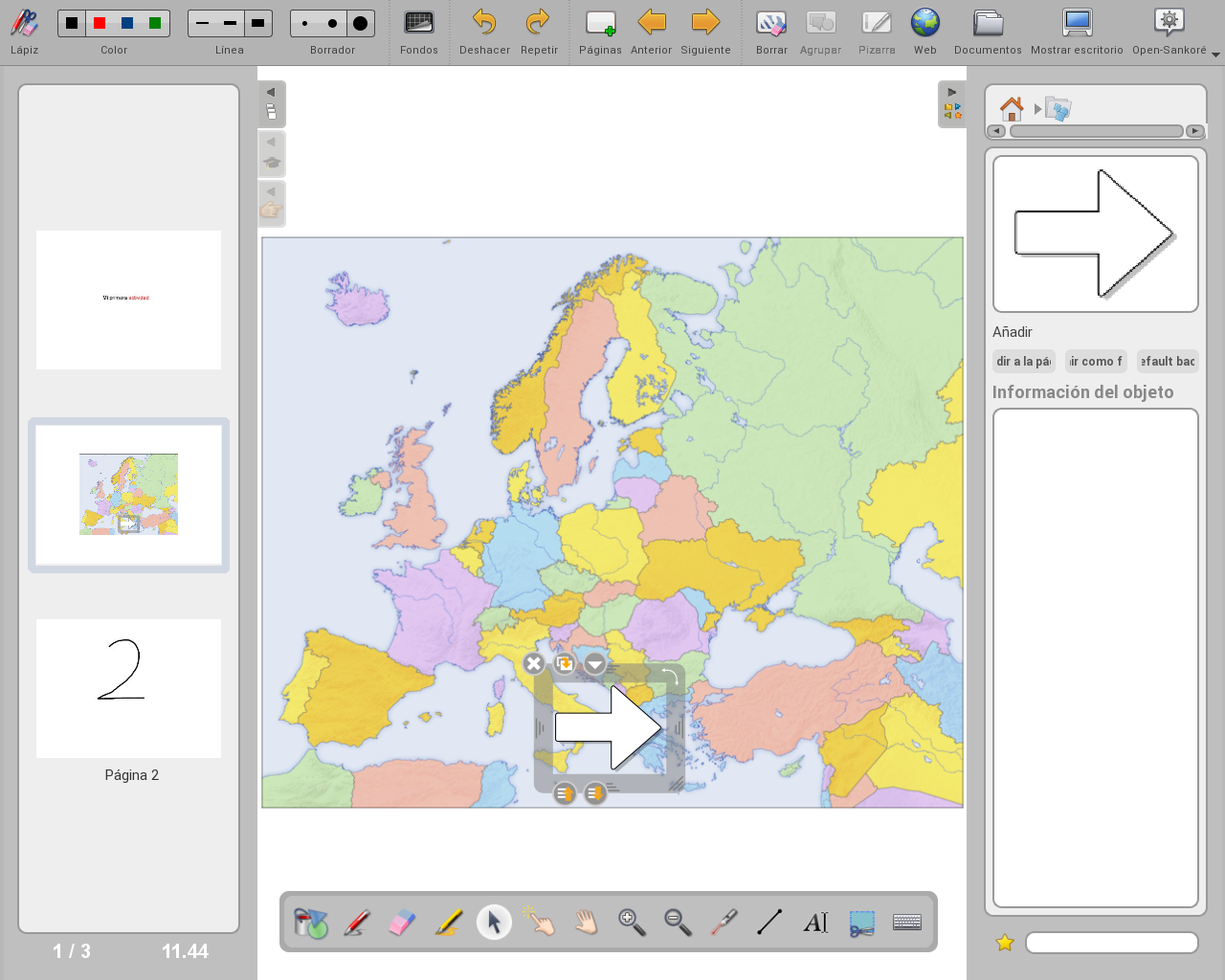Select the thickest line width
Screen dimensions: 1225x980
[x=257, y=23]
